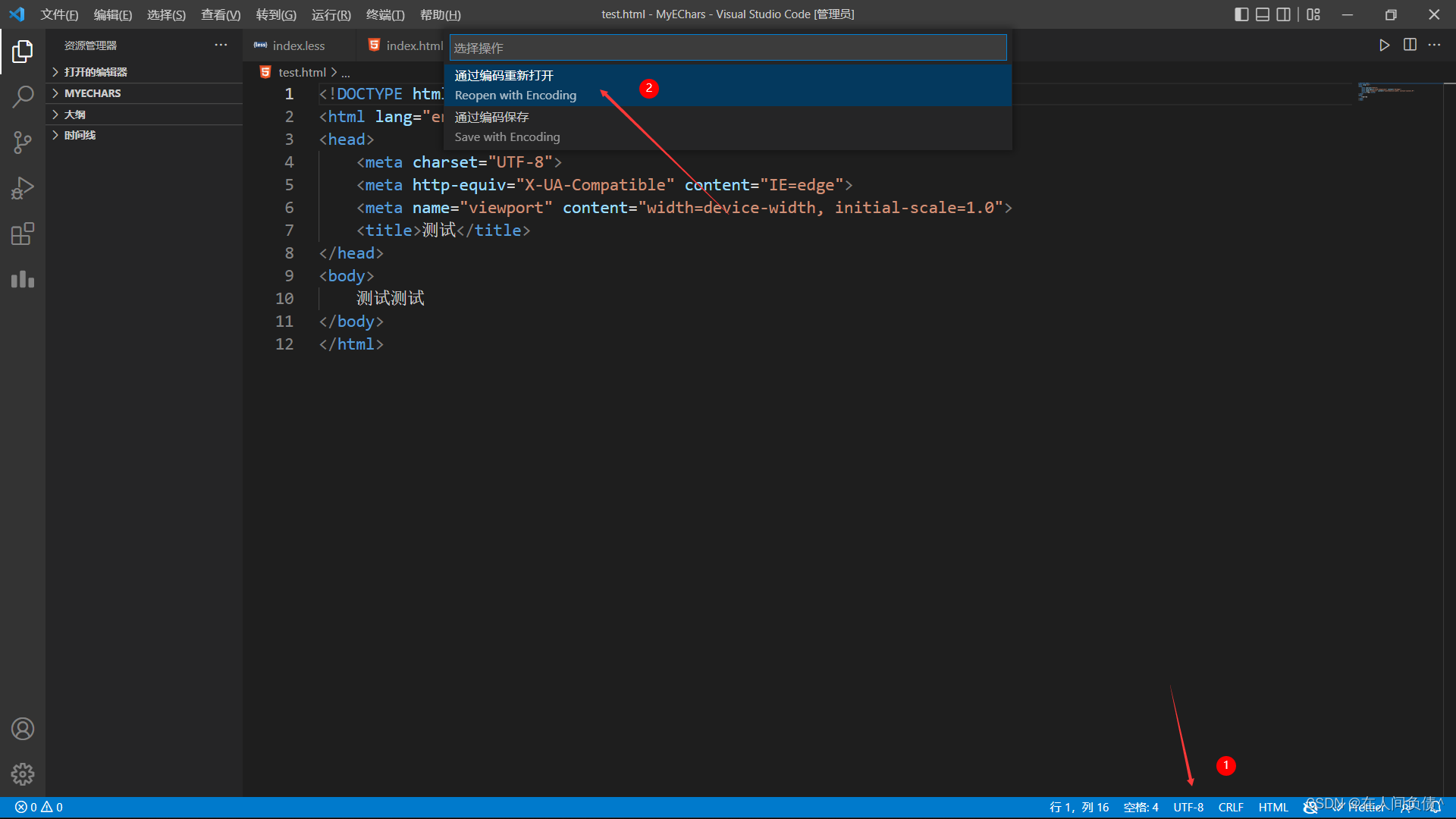Open the Run and Debug view

[23, 188]
